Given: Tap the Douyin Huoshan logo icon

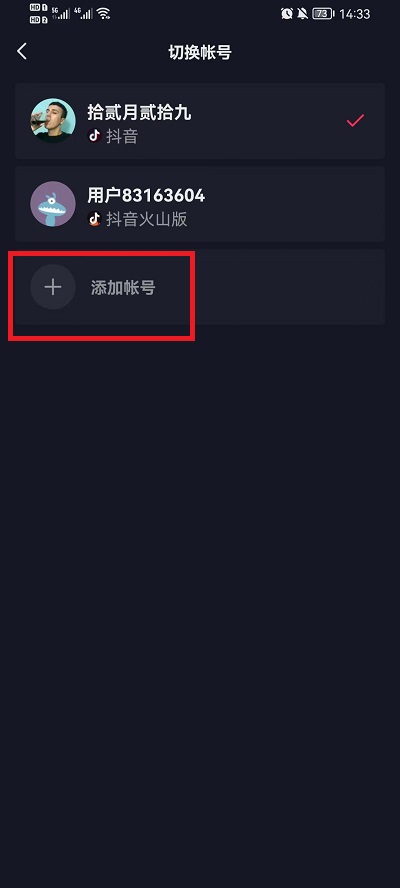Looking at the screenshot, I should [x=95, y=219].
